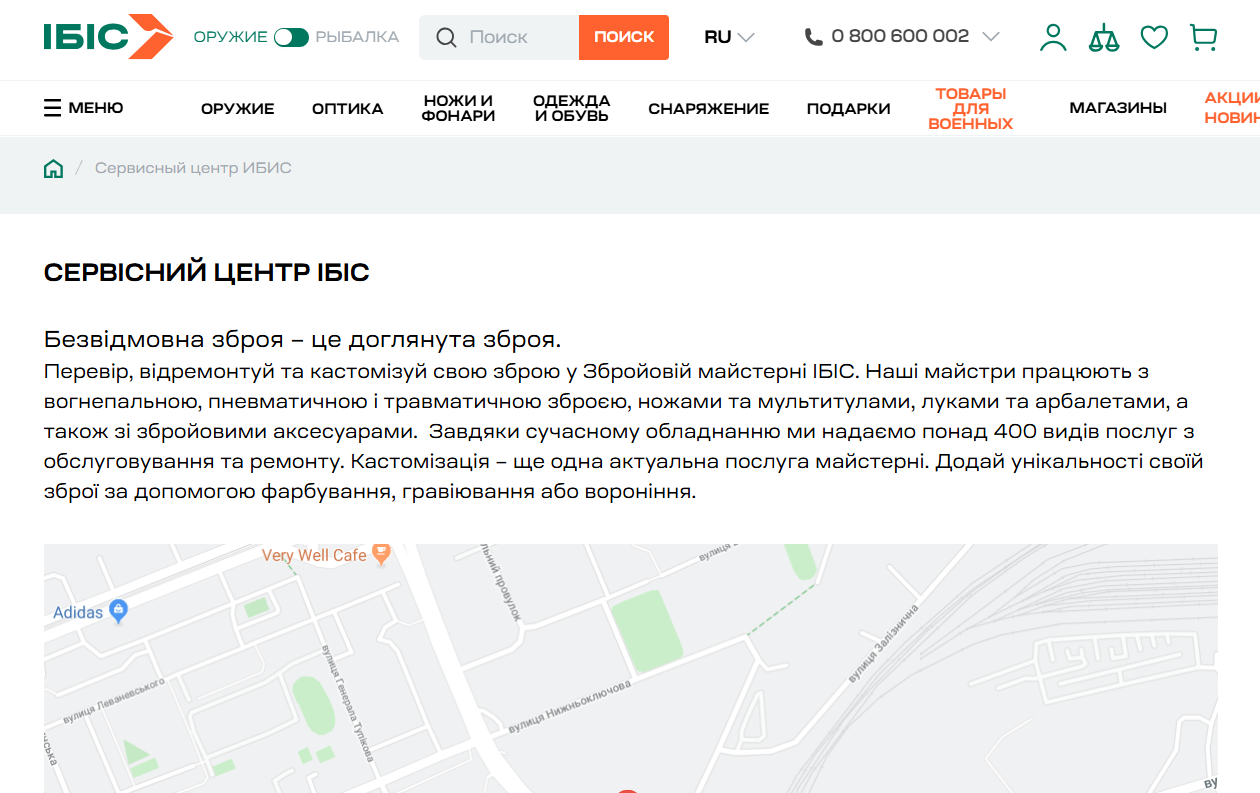The width and height of the screenshot is (1260, 793).
Task: Open the НОЖИ И ФОНАРИ category
Action: [458, 108]
